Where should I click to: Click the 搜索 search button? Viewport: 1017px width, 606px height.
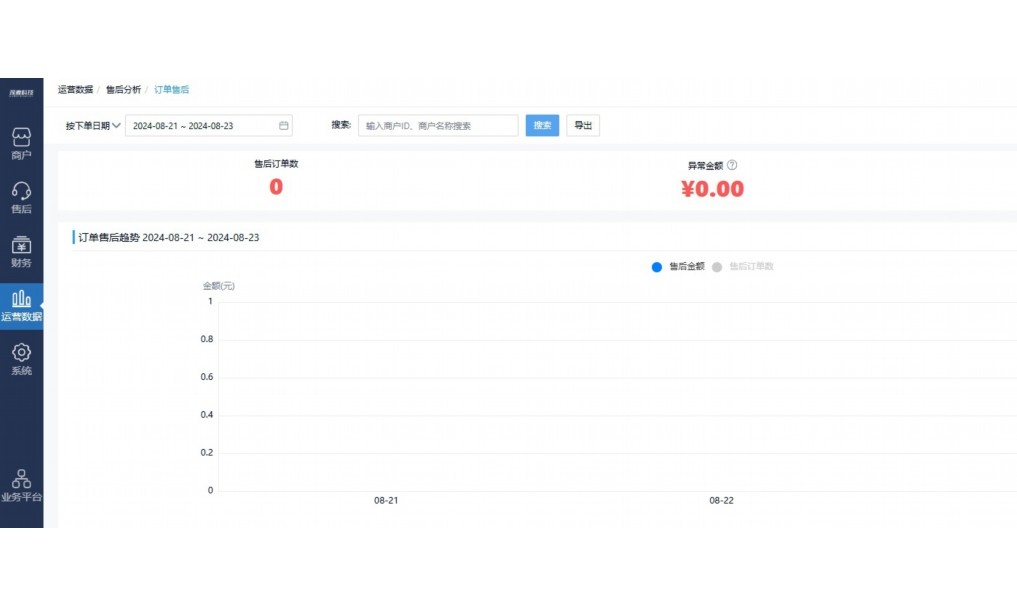coord(542,125)
